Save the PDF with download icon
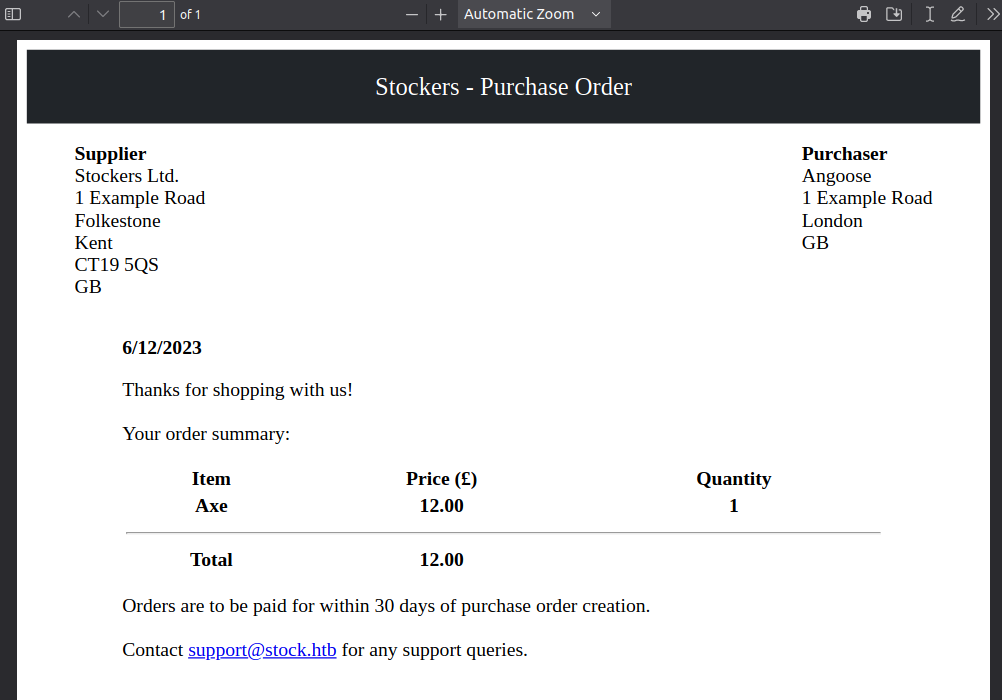 point(894,14)
